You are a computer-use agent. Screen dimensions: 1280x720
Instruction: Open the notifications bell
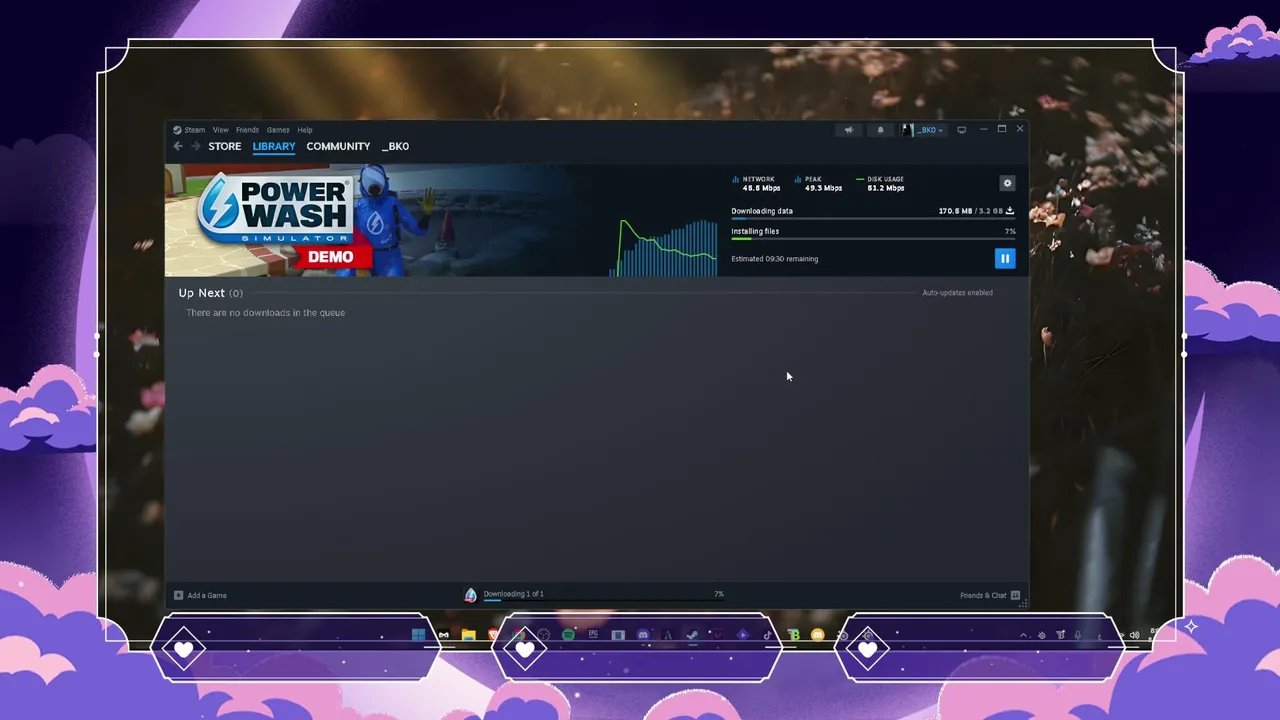pyautogui.click(x=881, y=130)
